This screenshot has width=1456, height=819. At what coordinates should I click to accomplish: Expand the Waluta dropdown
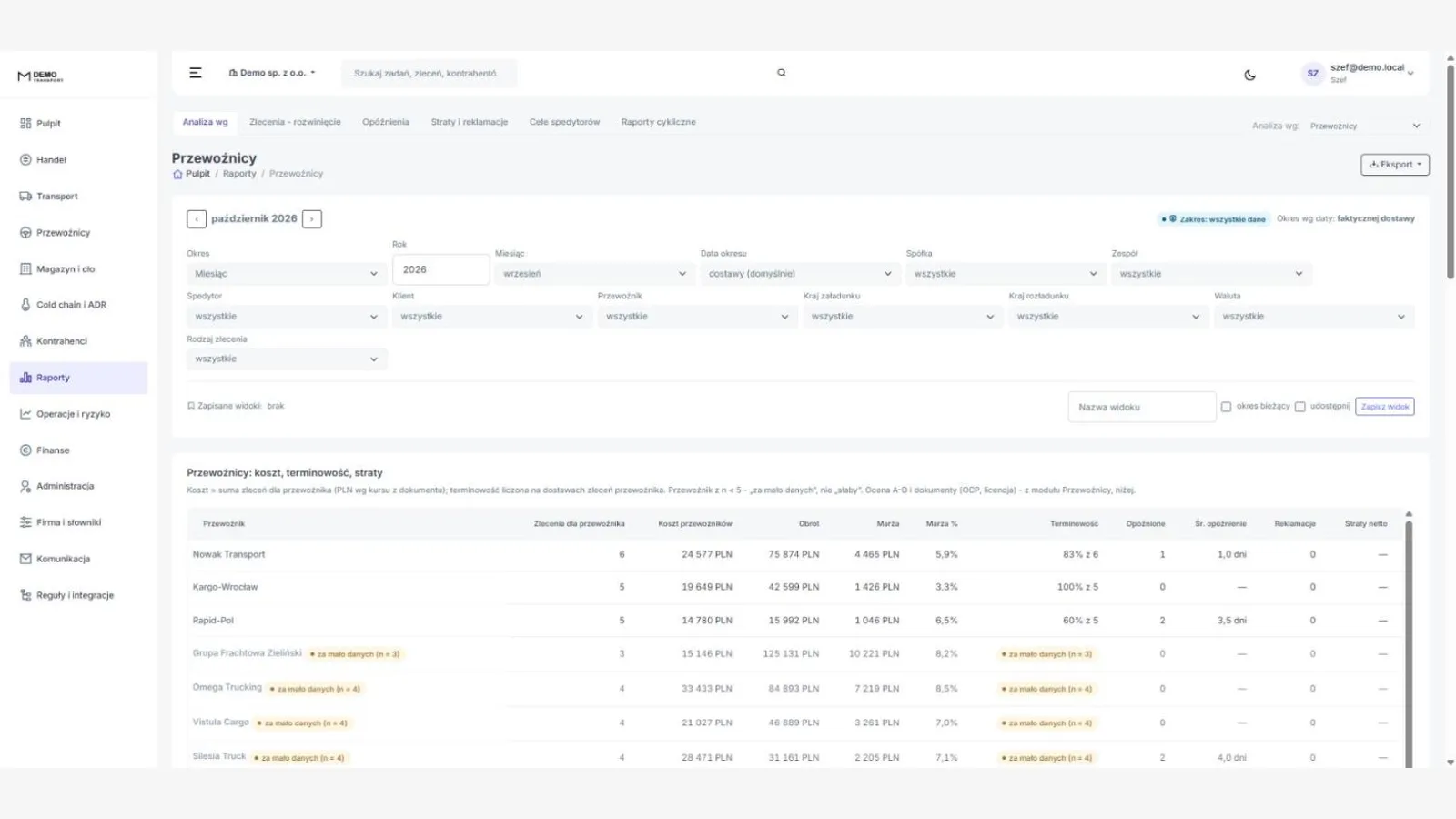pos(1314,317)
